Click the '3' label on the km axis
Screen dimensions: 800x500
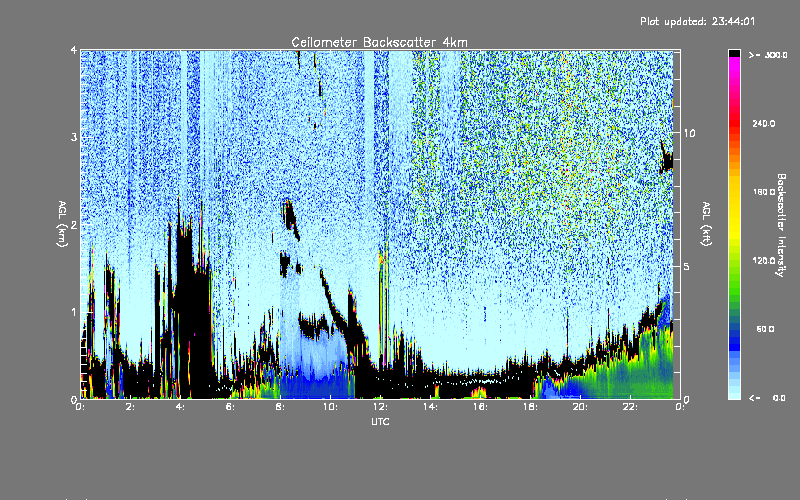(x=74, y=137)
